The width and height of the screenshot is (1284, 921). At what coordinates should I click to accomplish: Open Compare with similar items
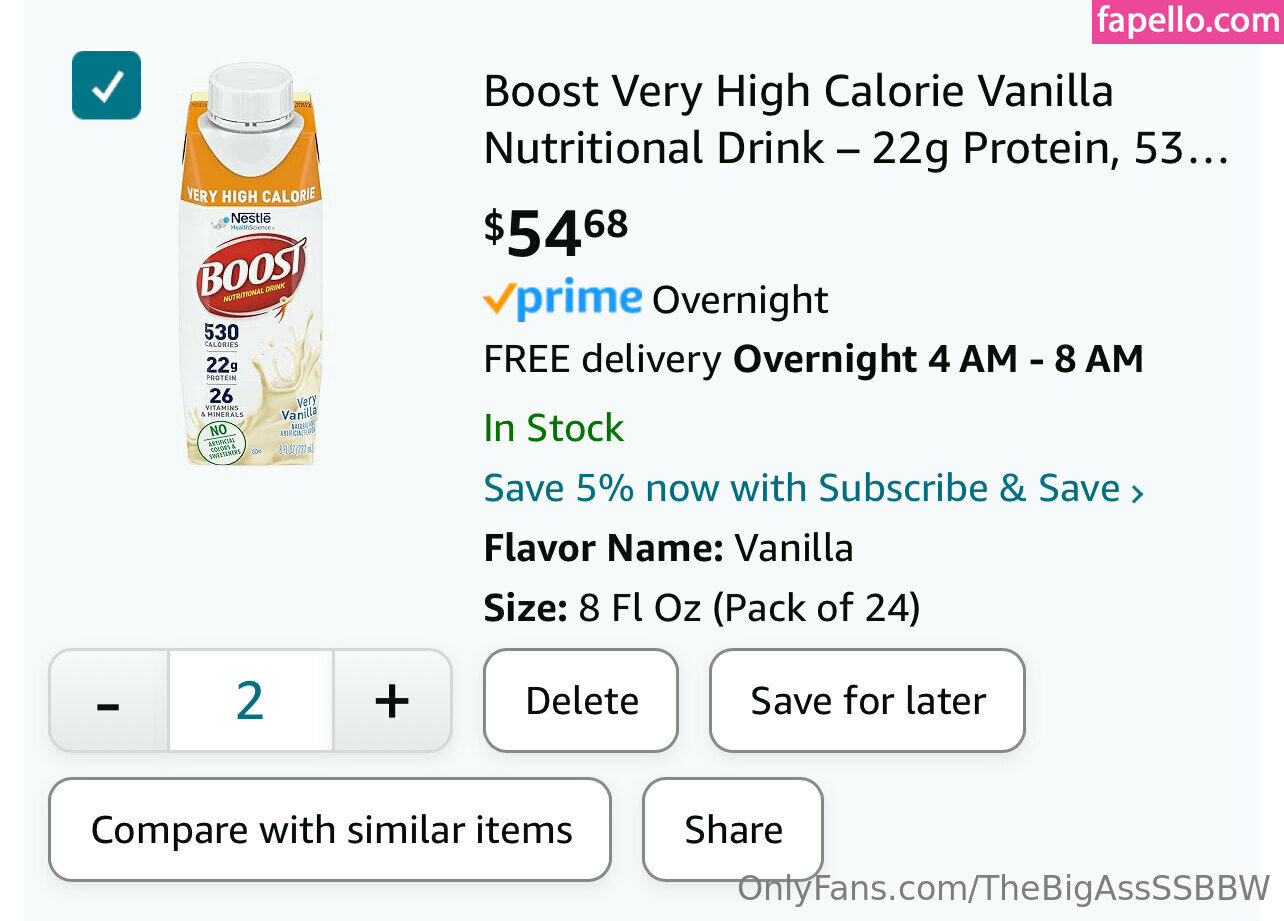[x=330, y=830]
